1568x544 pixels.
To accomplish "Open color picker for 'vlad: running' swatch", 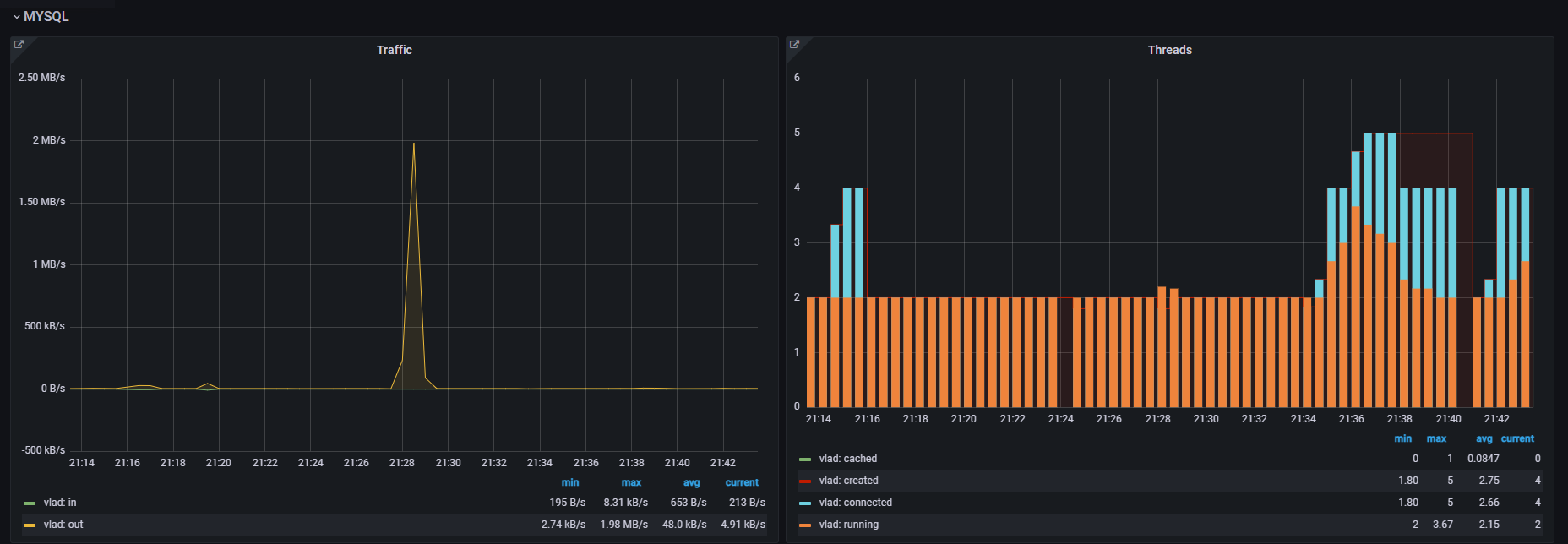I will 805,525.
